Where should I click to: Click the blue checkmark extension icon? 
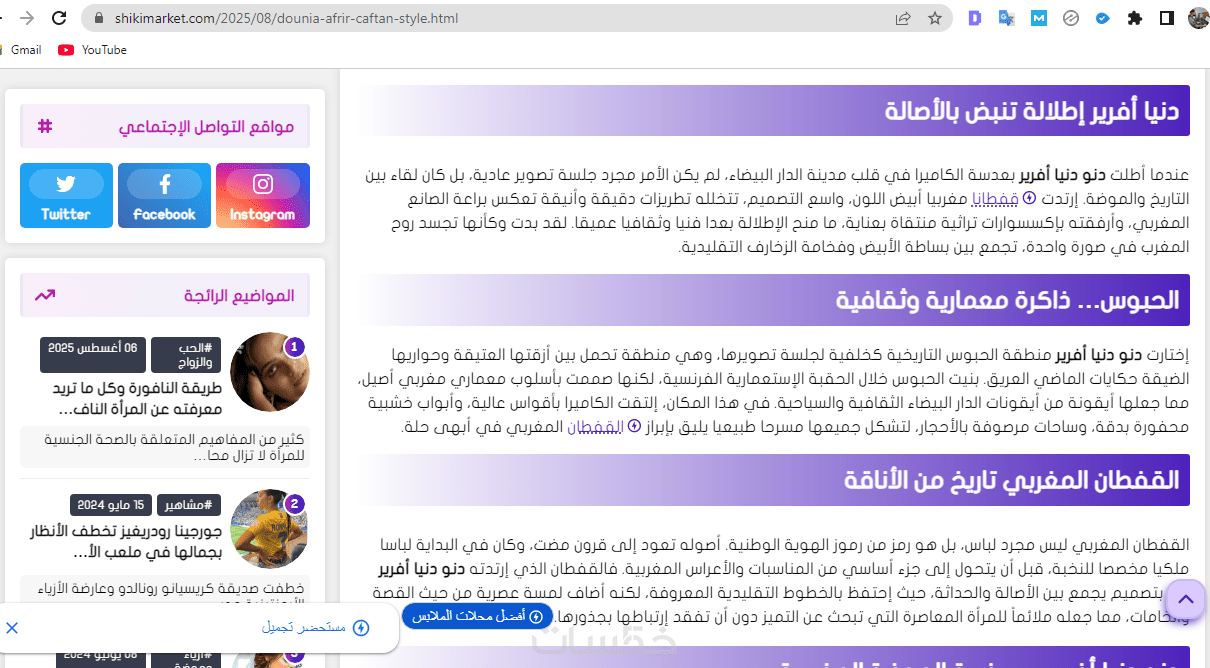[1103, 18]
